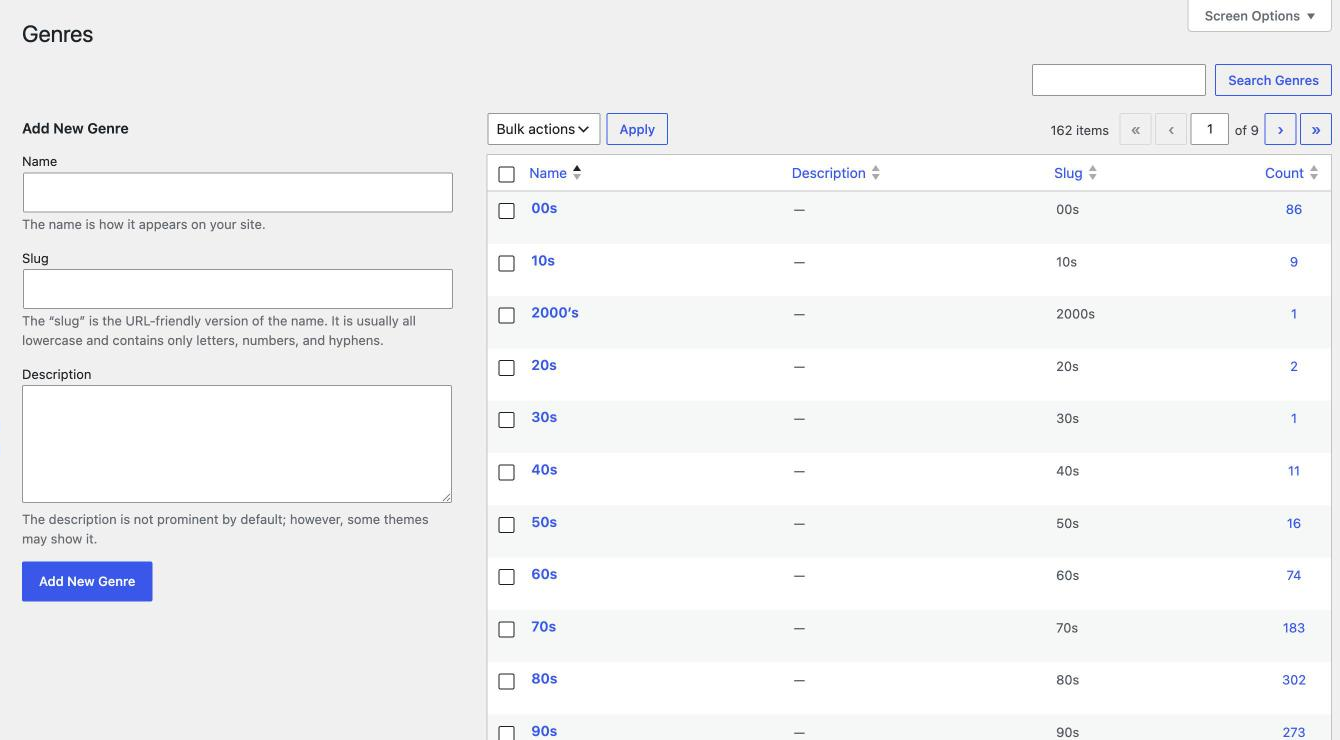Open the 40s genre link
The width and height of the screenshot is (1340, 740).
[544, 469]
